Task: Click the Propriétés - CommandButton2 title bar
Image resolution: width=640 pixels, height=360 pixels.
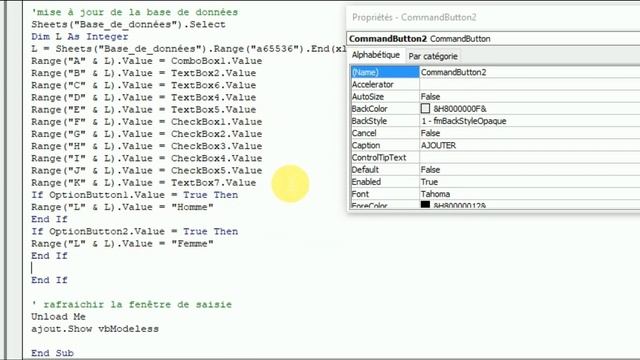Action: [x=493, y=17]
